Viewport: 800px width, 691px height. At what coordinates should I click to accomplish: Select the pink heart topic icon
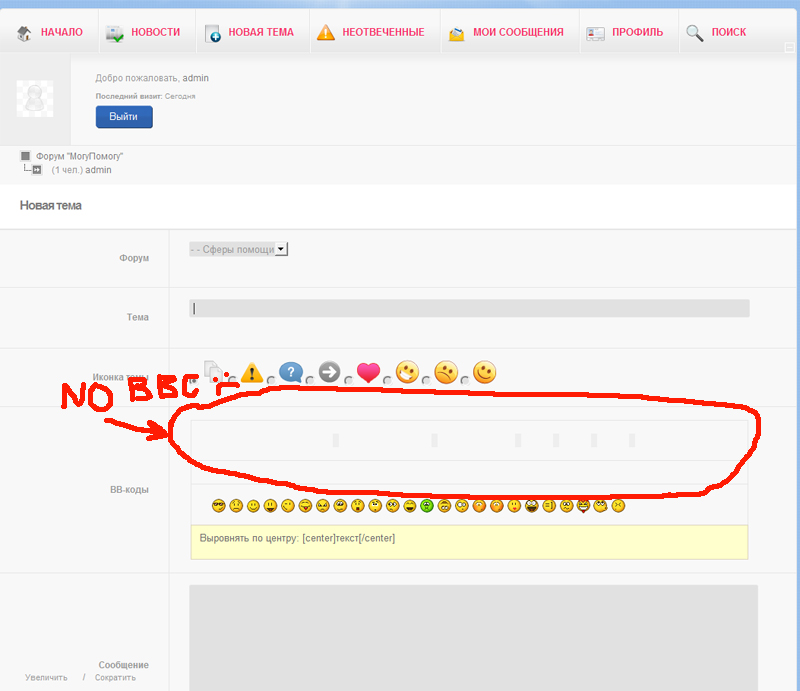click(369, 373)
